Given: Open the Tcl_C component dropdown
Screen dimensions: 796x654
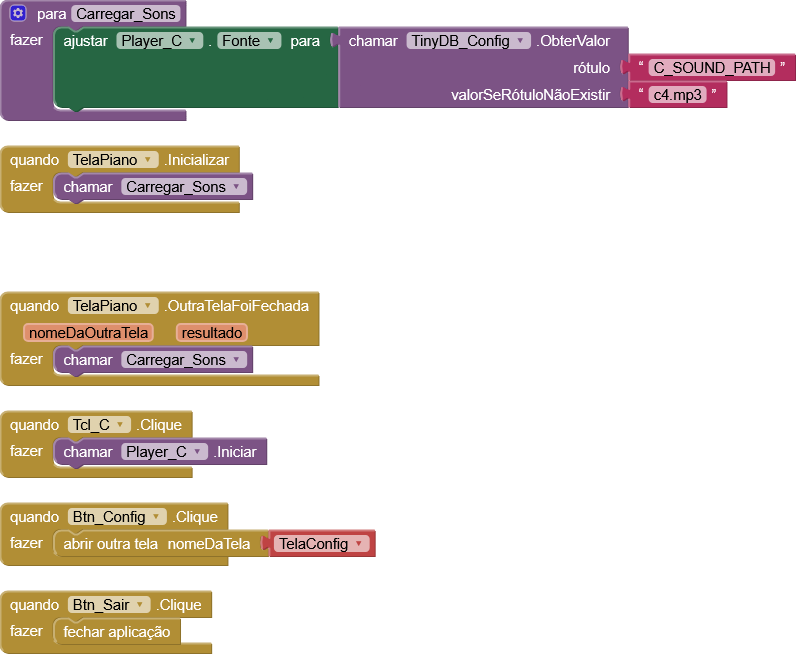Looking at the screenshot, I should [99, 425].
